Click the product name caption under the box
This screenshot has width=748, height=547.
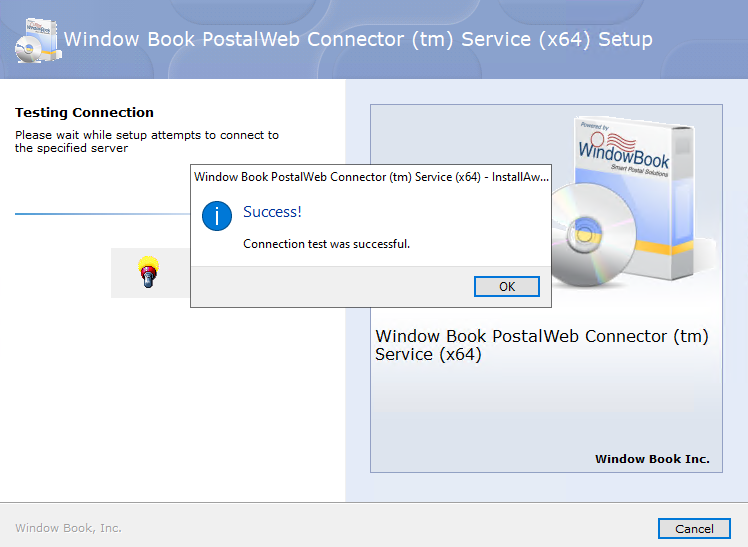tap(542, 345)
